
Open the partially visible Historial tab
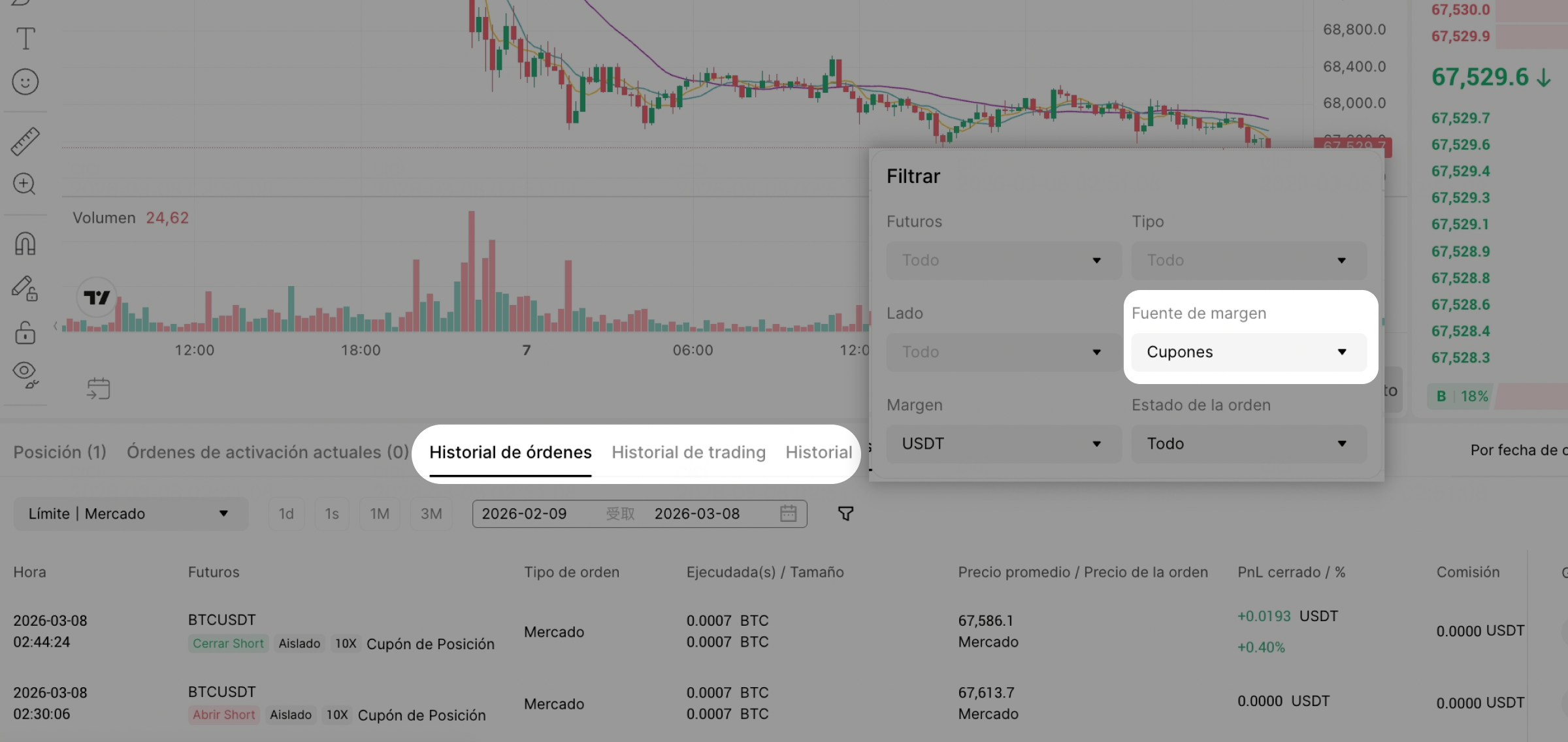coord(819,452)
